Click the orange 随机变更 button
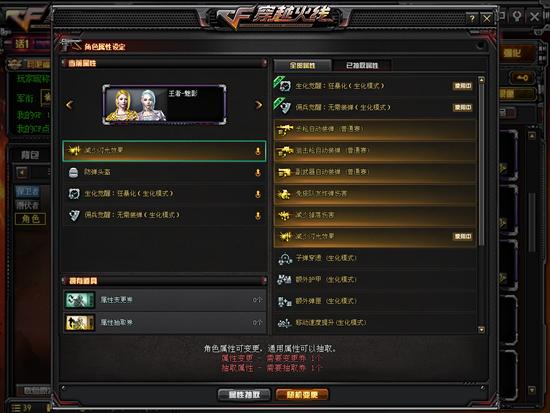Screen dimensions: 550x413 point(302,395)
